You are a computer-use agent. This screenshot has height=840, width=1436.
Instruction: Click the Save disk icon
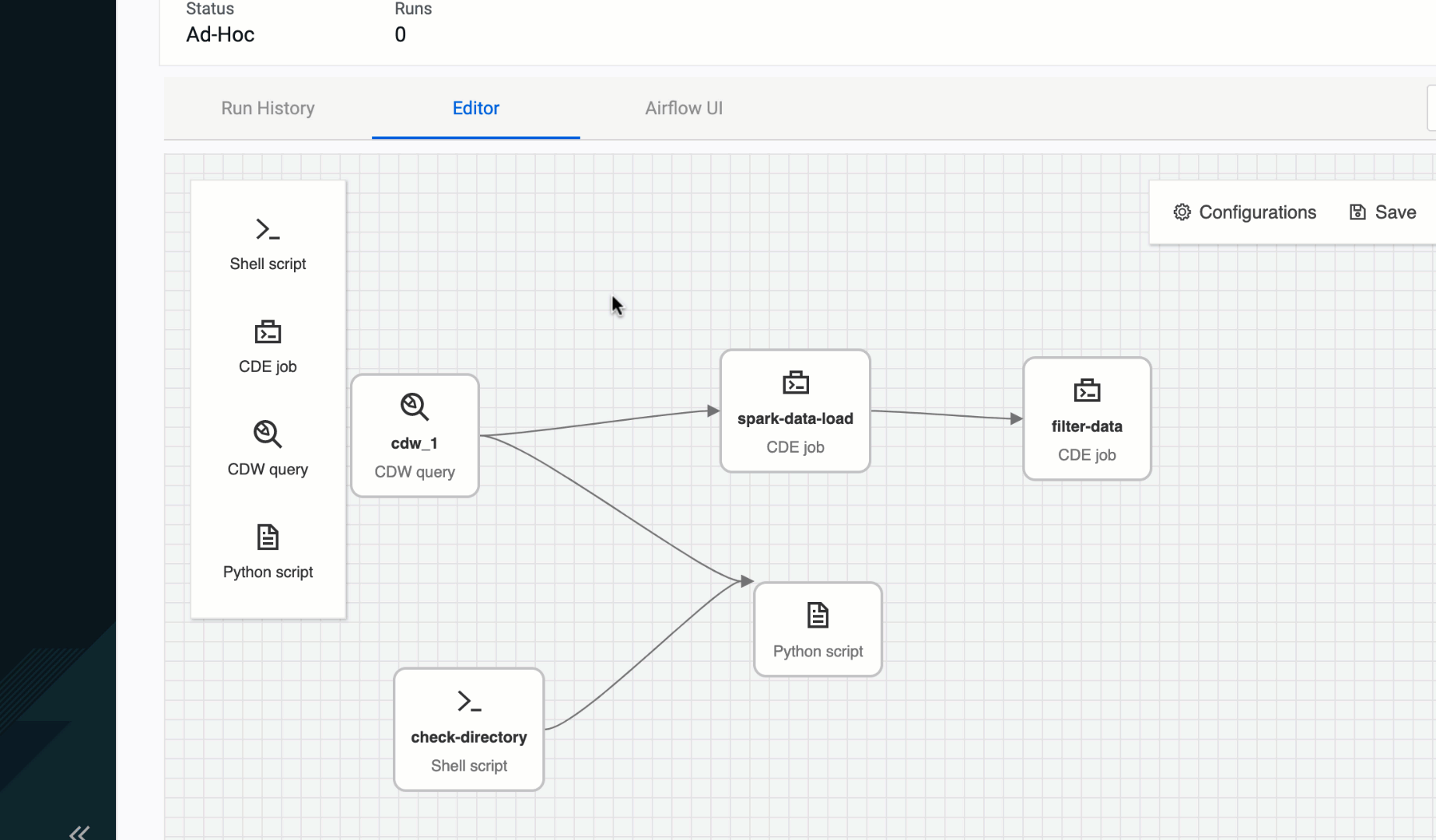tap(1357, 212)
